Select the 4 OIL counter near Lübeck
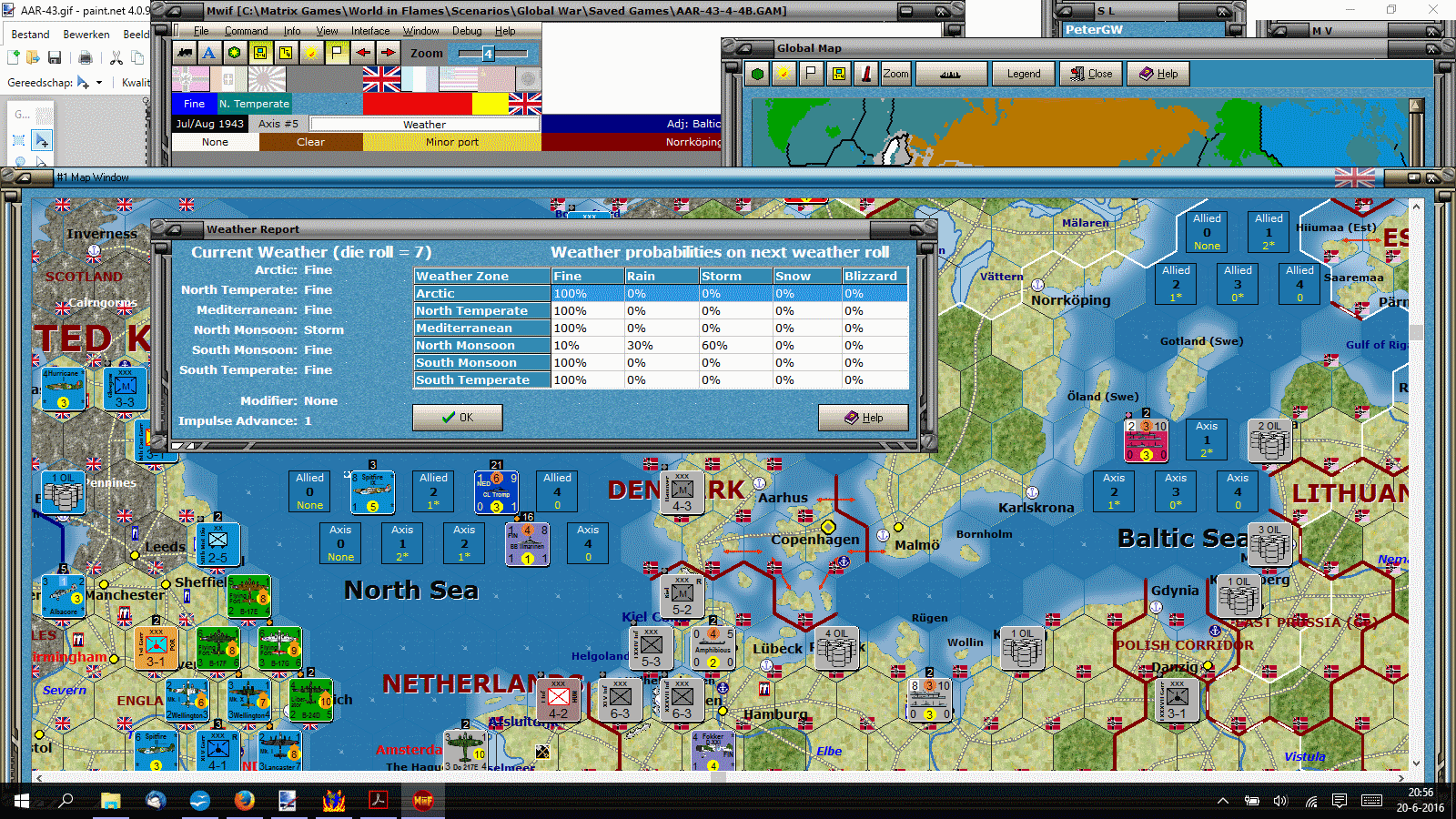 coord(836,649)
